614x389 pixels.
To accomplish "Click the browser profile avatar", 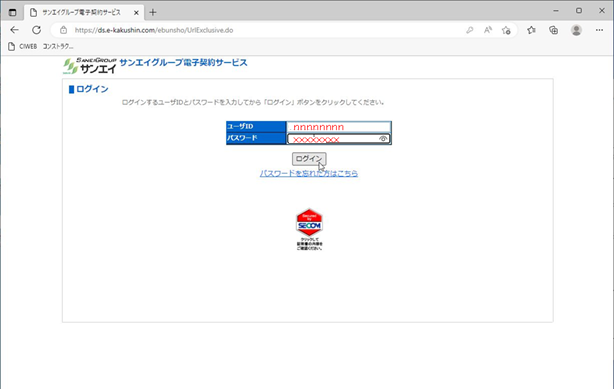I will [x=576, y=30].
